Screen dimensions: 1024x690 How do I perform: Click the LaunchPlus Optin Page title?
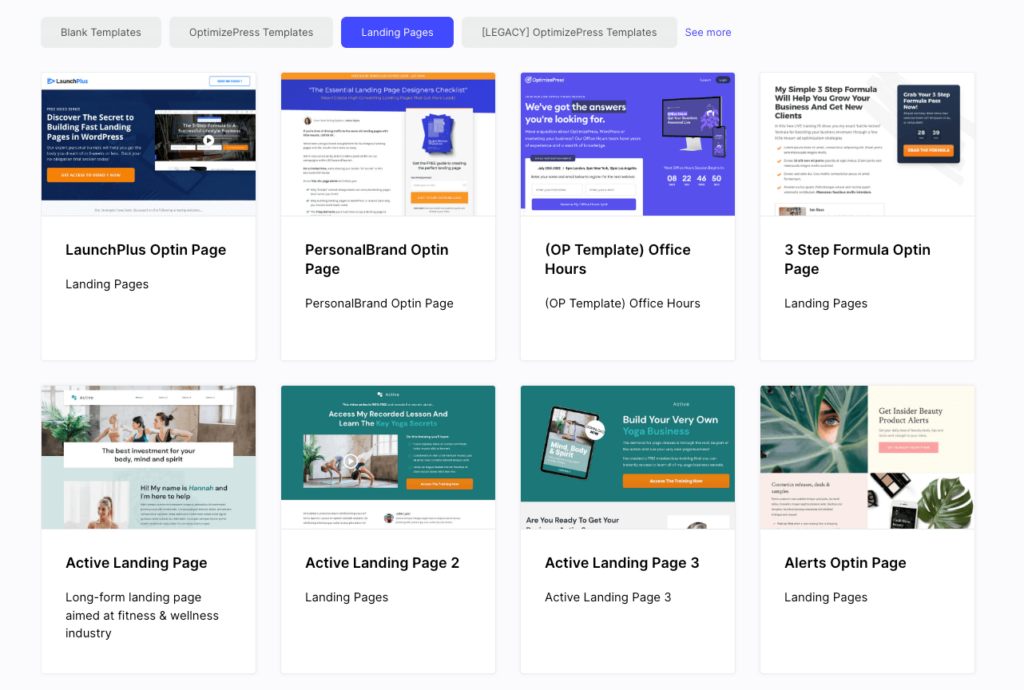(146, 250)
